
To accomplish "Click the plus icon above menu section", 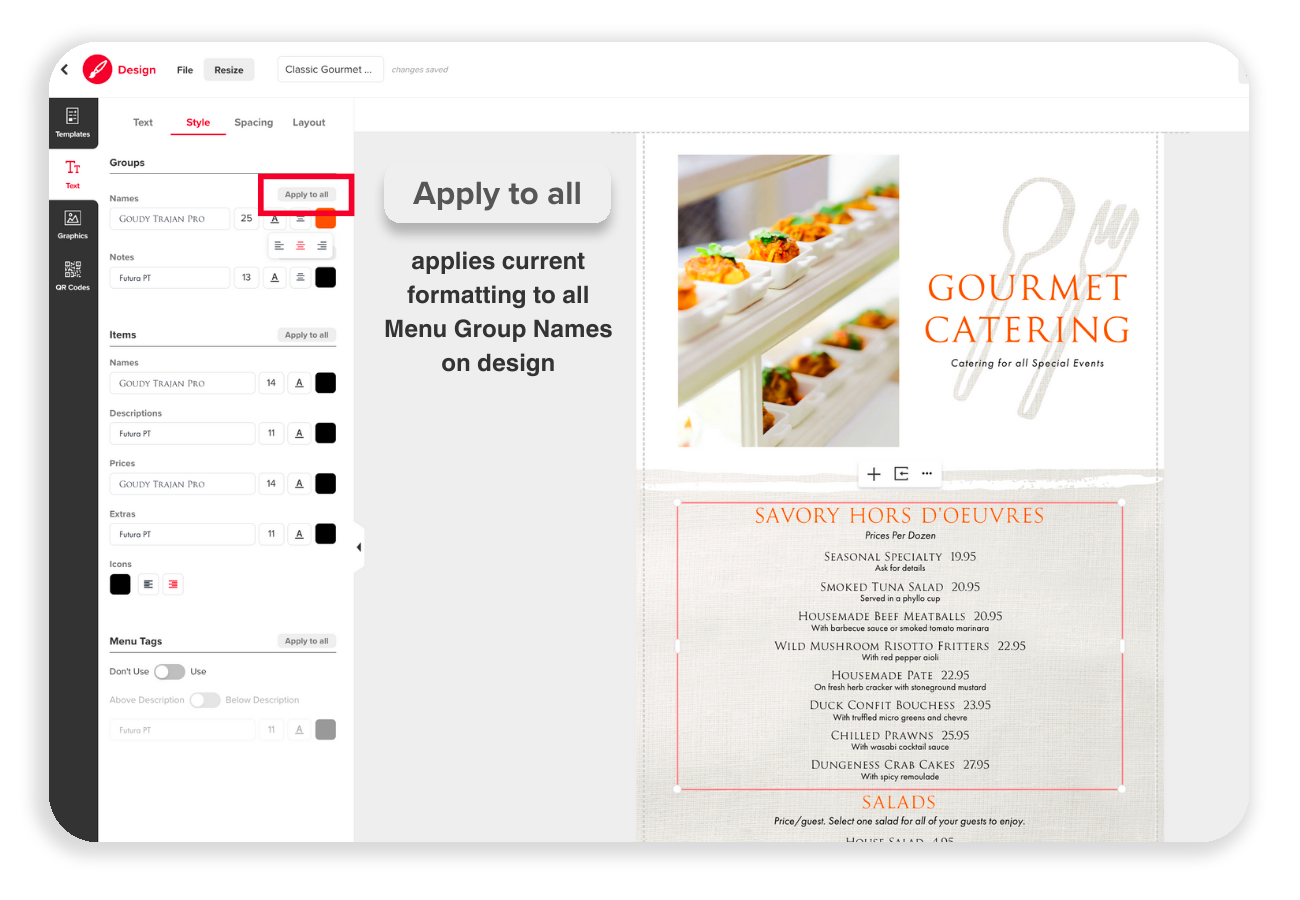I will [x=874, y=474].
